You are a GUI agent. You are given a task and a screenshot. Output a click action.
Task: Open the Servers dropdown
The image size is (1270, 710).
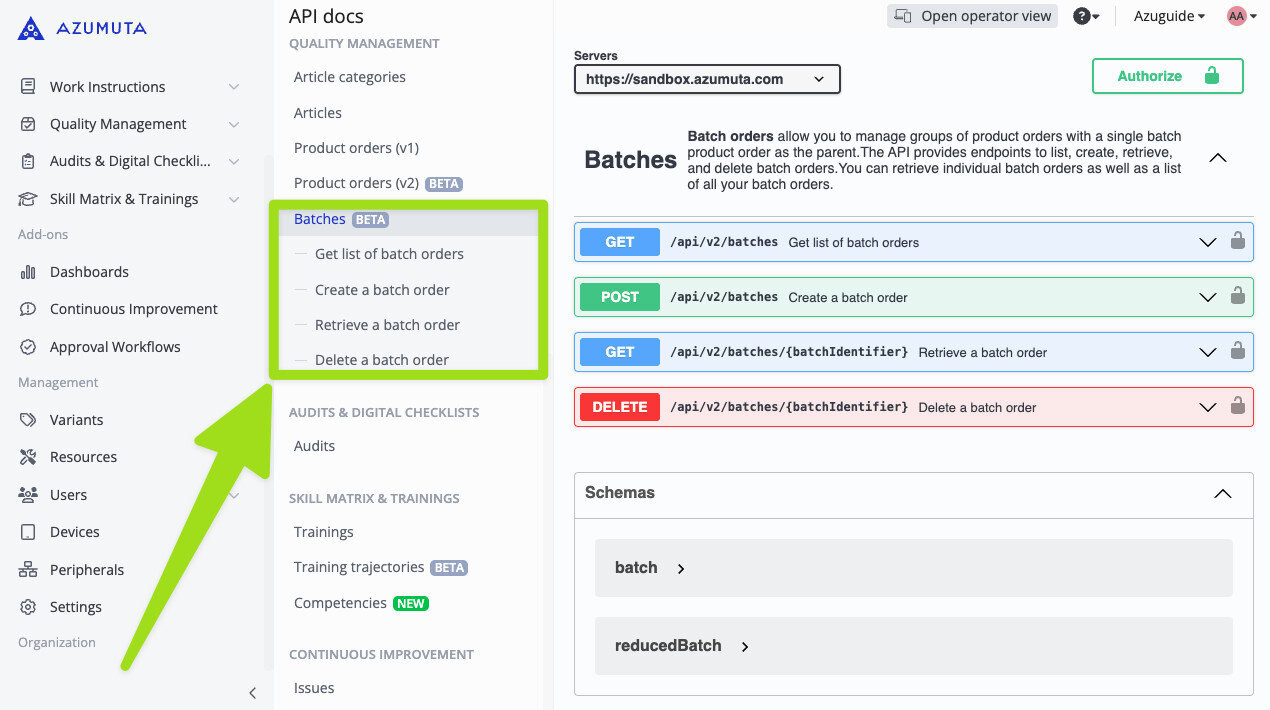pyautogui.click(x=706, y=79)
